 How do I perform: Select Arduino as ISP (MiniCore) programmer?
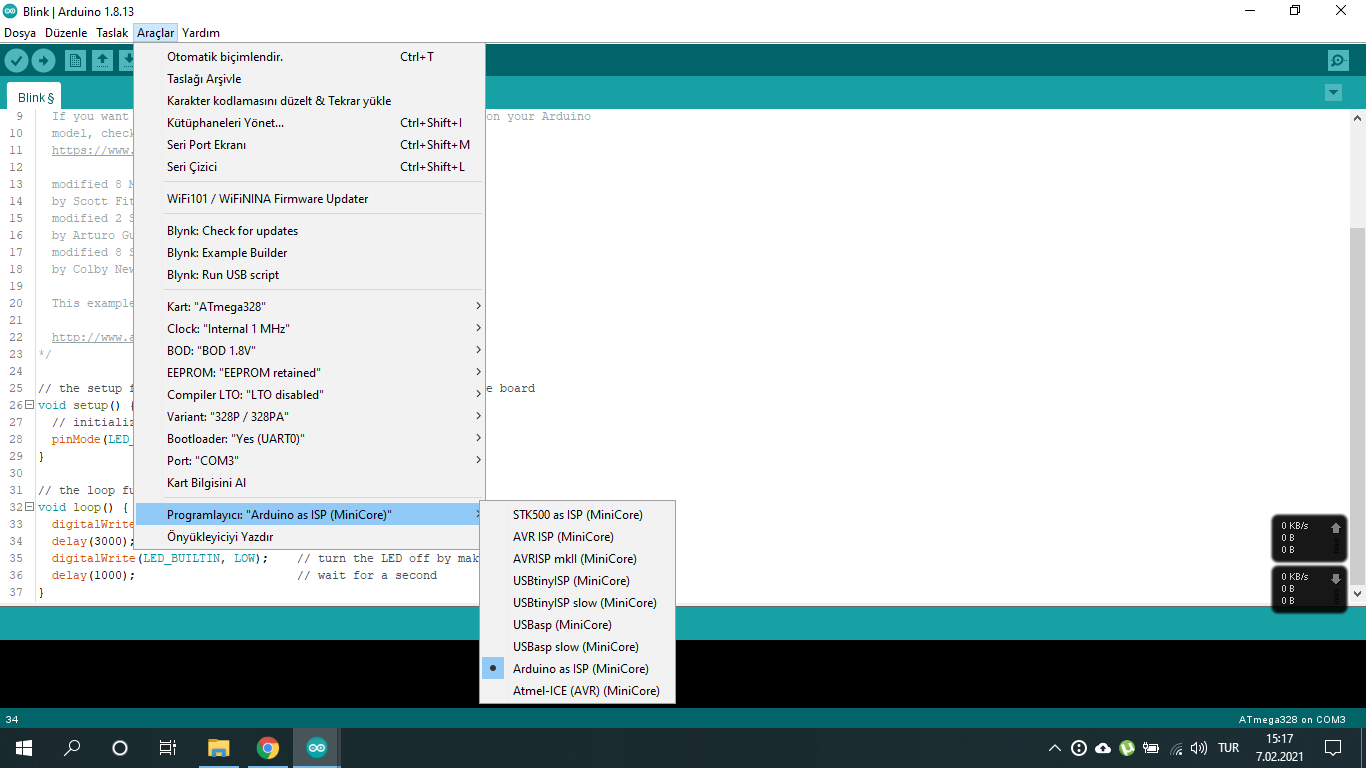tap(580, 669)
